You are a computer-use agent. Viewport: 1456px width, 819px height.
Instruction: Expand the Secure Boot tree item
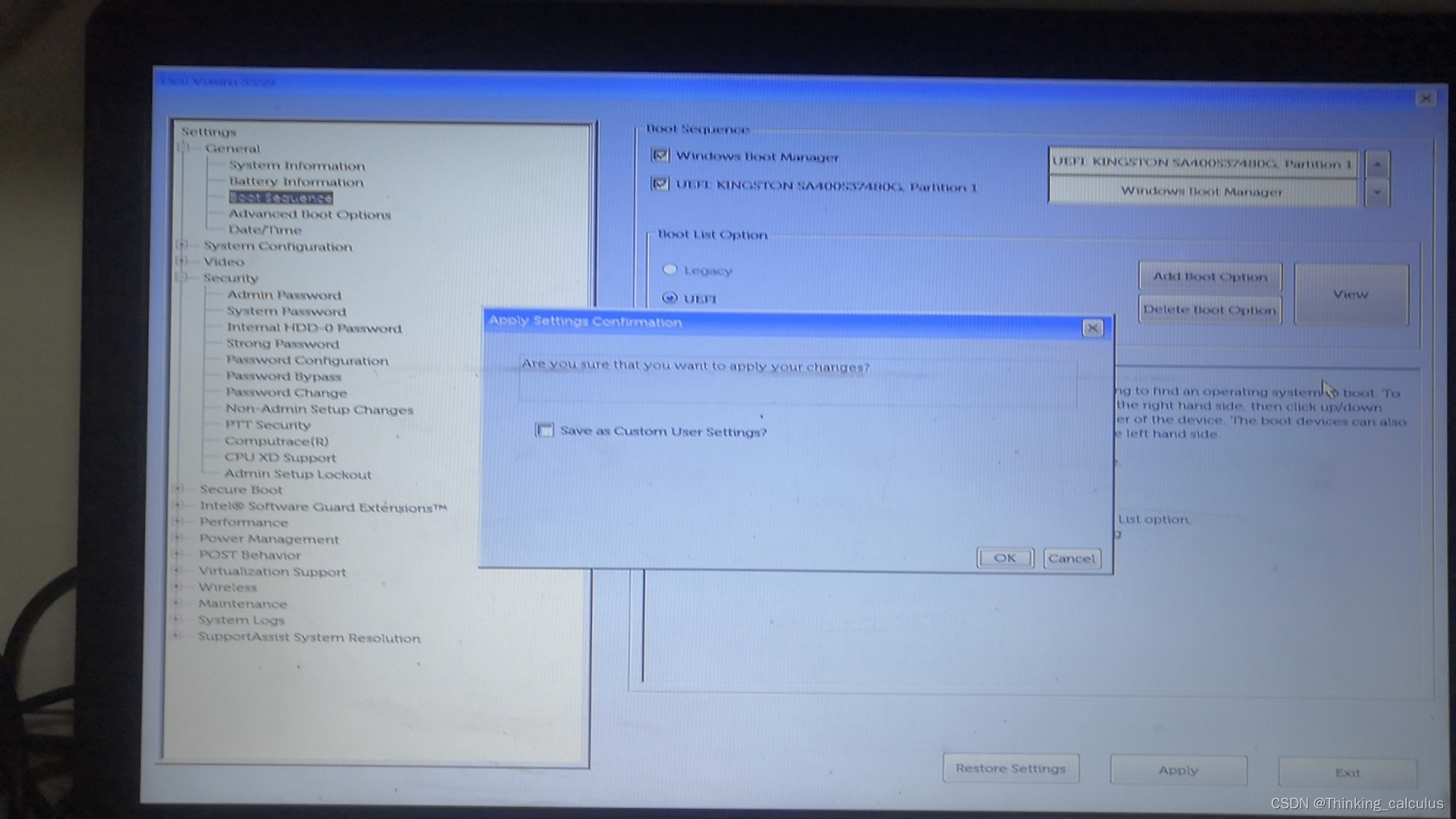182,489
